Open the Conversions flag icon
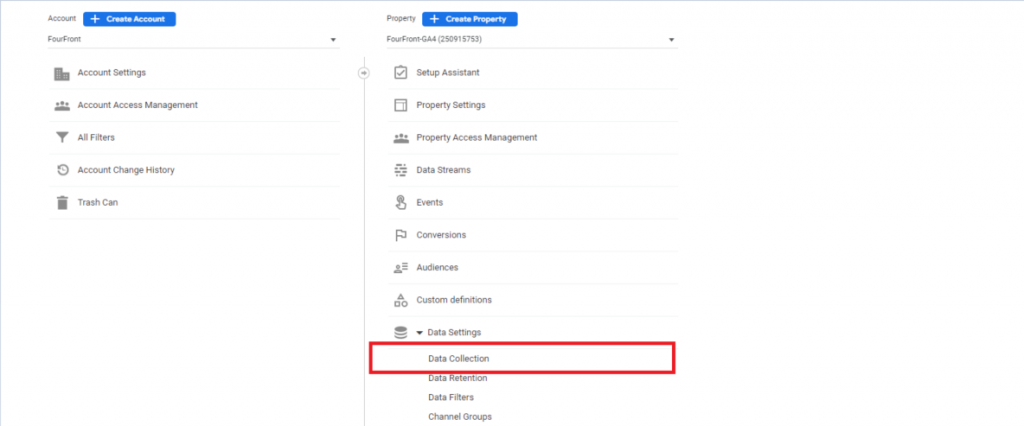This screenshot has height=426, width=1024. click(x=400, y=235)
